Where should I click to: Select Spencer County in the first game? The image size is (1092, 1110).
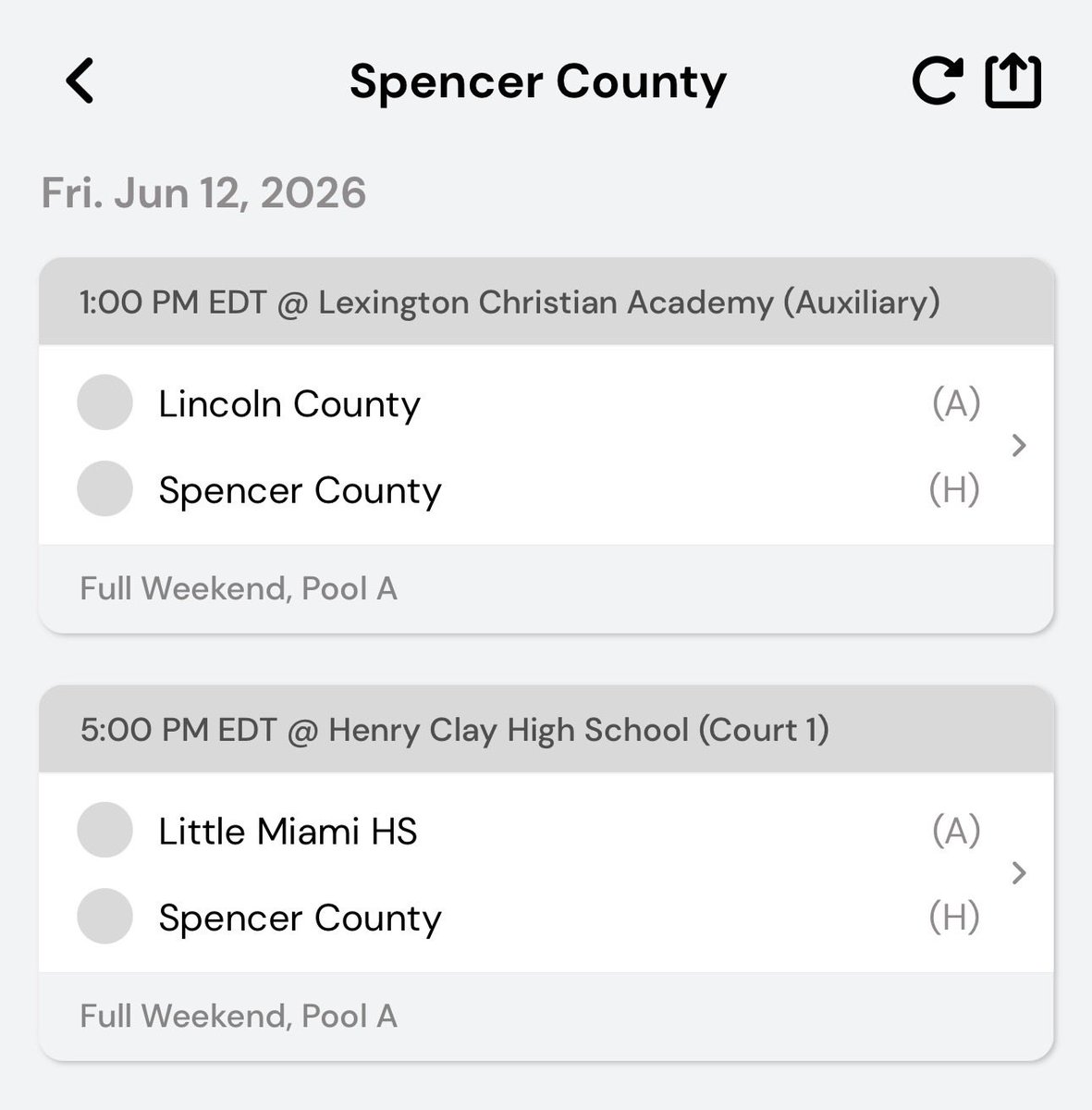300,490
